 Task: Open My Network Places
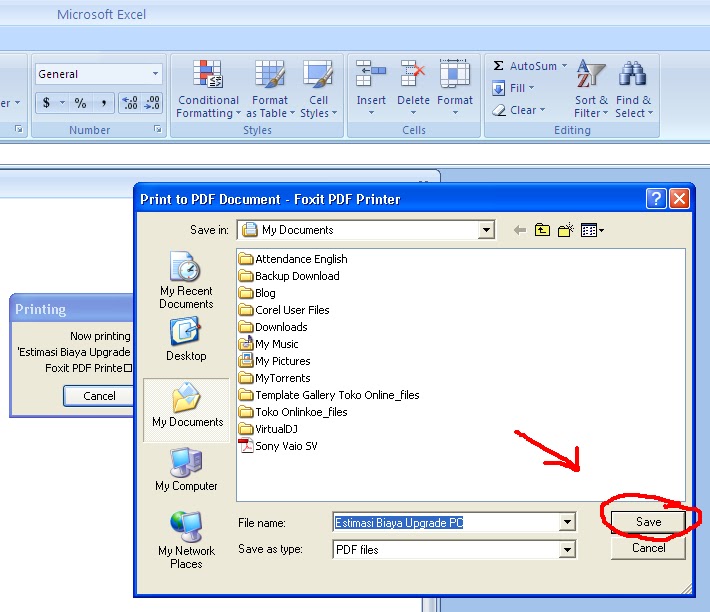pyautogui.click(x=186, y=540)
